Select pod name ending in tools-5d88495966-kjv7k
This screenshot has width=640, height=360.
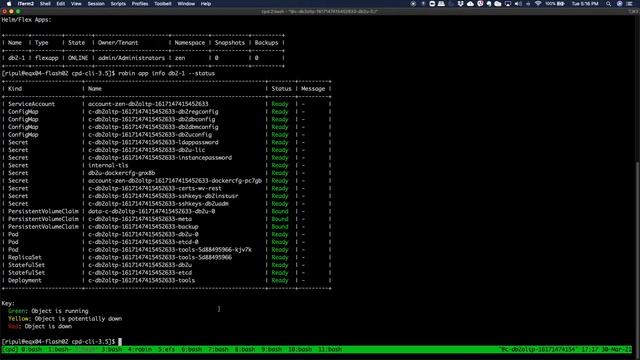point(170,250)
